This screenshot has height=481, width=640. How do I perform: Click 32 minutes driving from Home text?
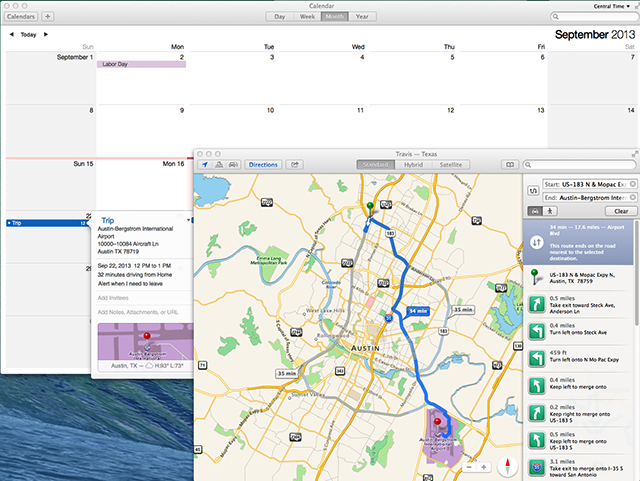[135, 275]
